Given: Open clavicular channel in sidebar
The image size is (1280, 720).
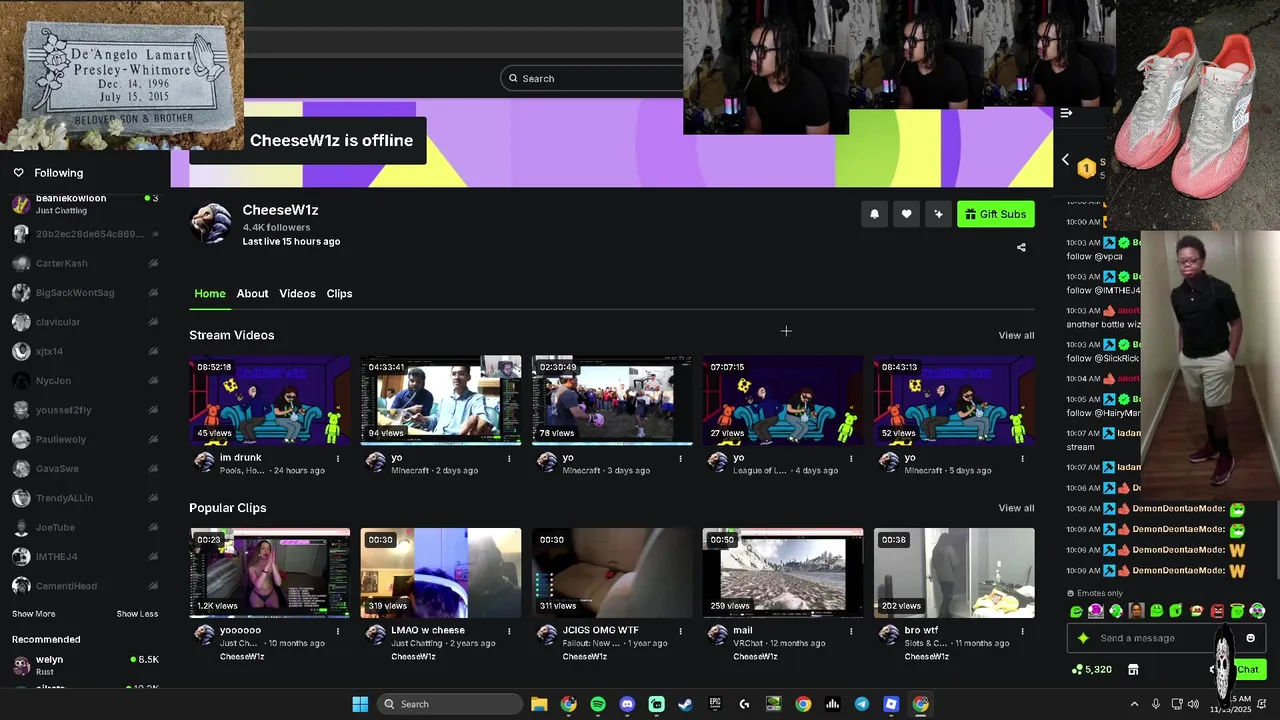Looking at the screenshot, I should click(x=85, y=322).
